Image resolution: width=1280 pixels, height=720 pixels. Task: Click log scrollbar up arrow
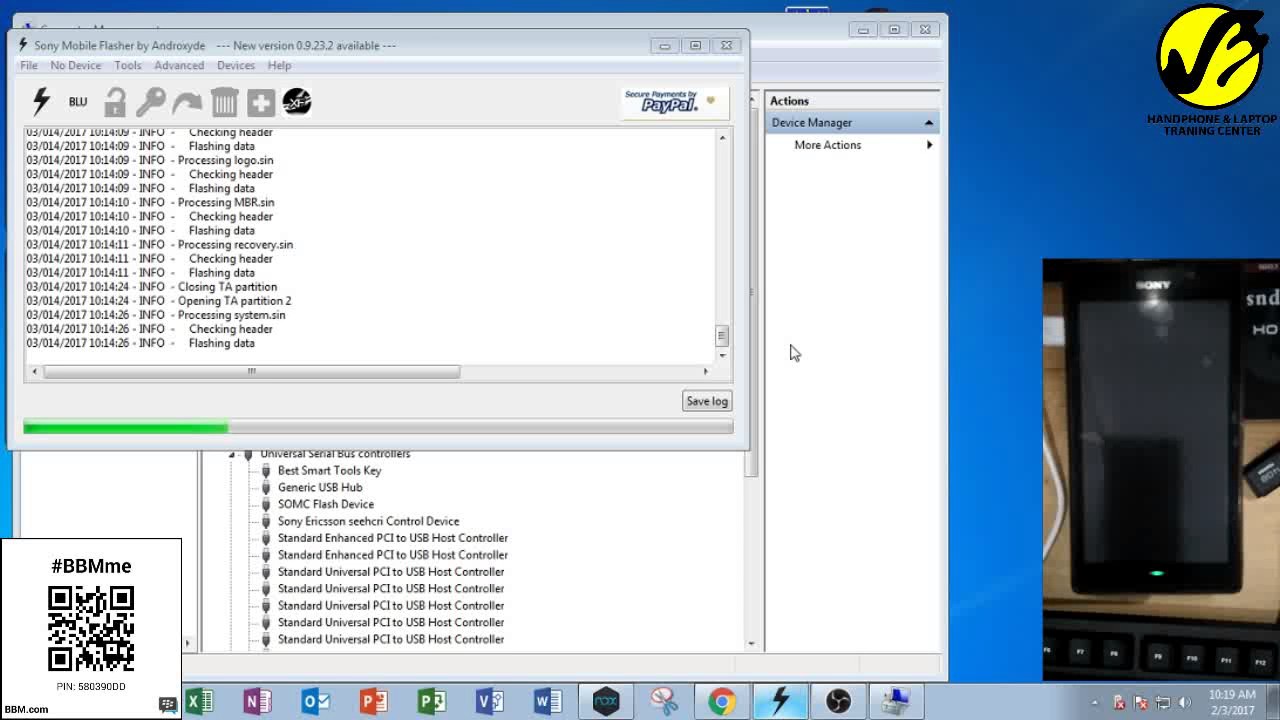722,138
